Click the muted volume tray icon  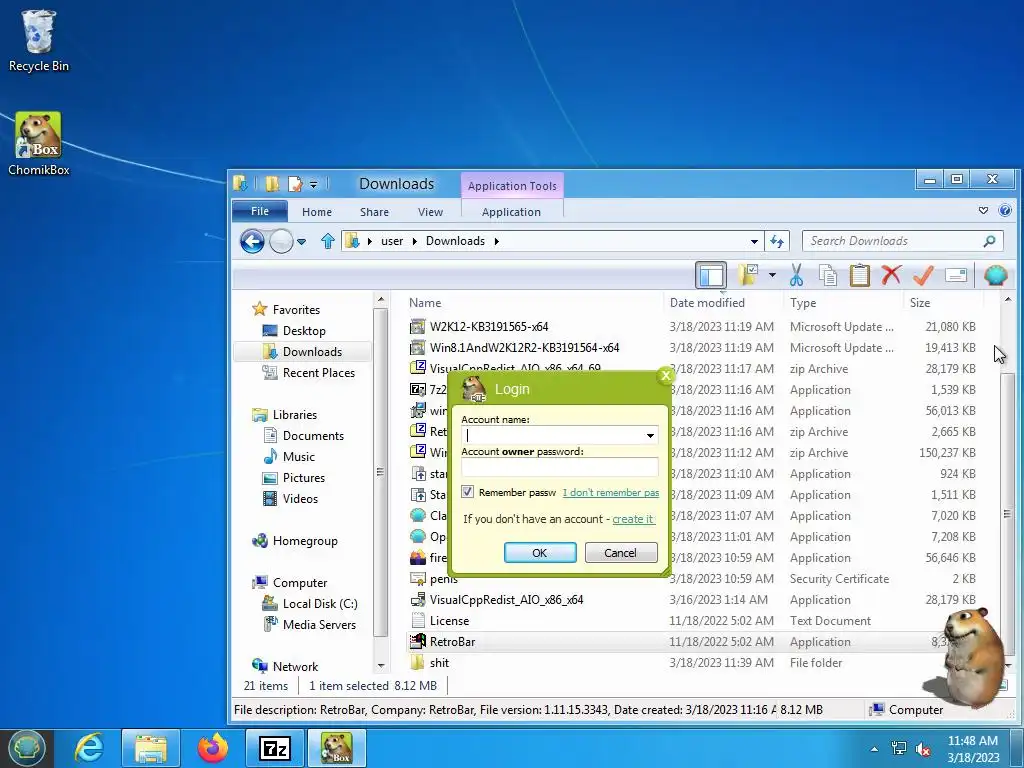(x=923, y=749)
